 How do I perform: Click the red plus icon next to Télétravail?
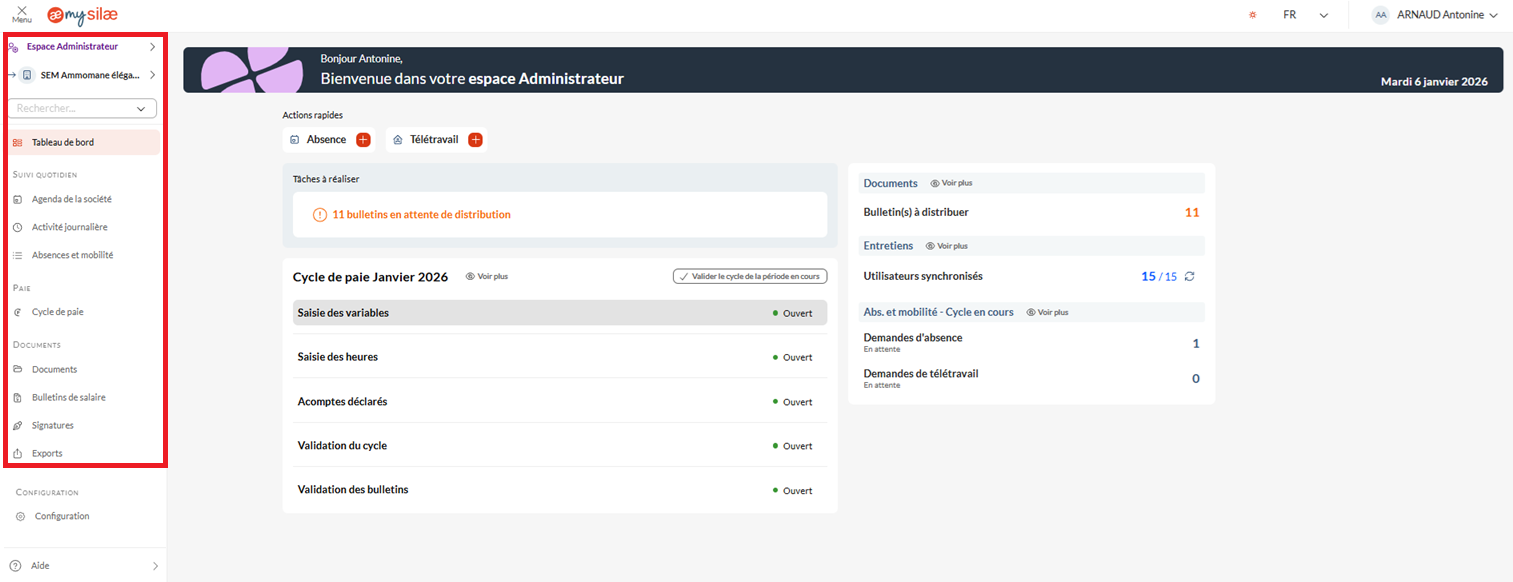(475, 140)
